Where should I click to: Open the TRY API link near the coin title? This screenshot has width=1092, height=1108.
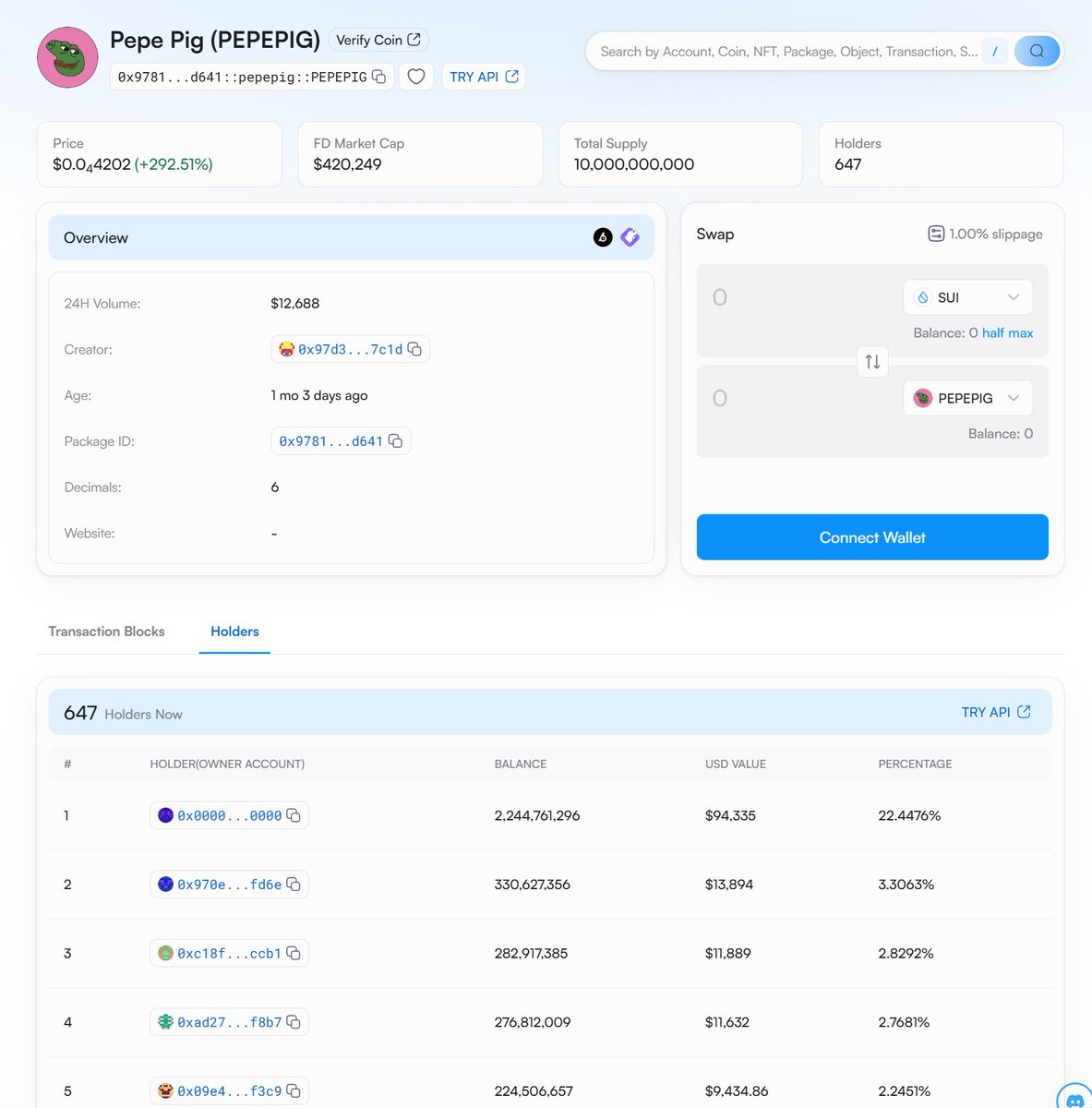pos(484,77)
